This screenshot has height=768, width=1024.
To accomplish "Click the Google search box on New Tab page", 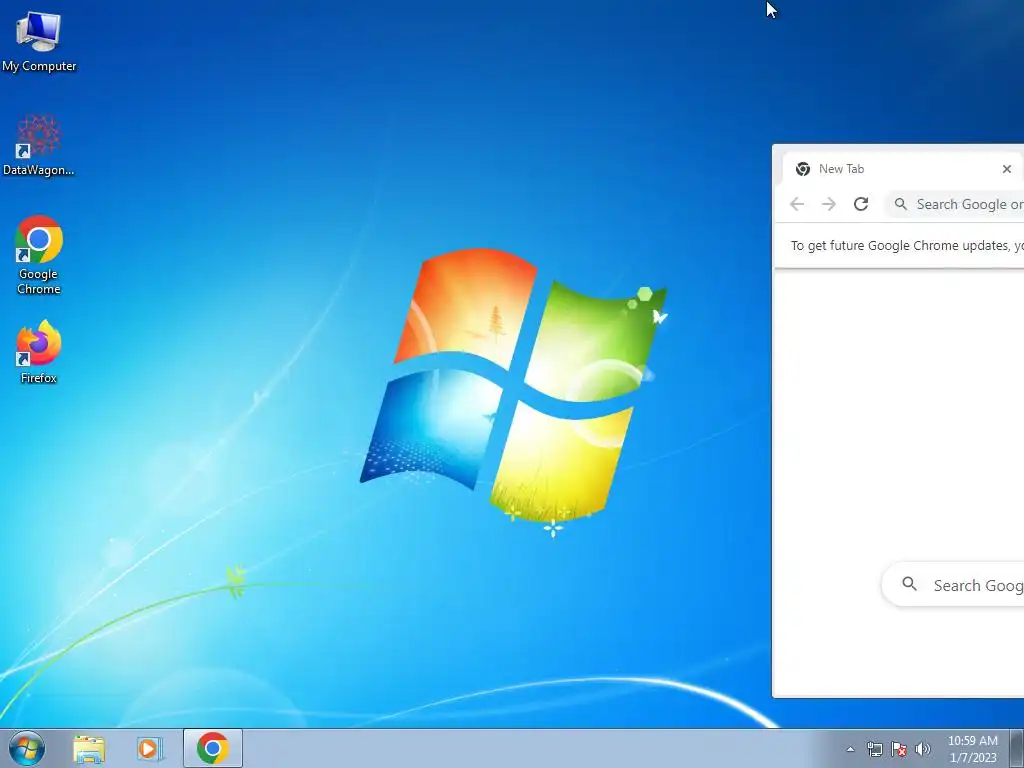I will [x=953, y=584].
